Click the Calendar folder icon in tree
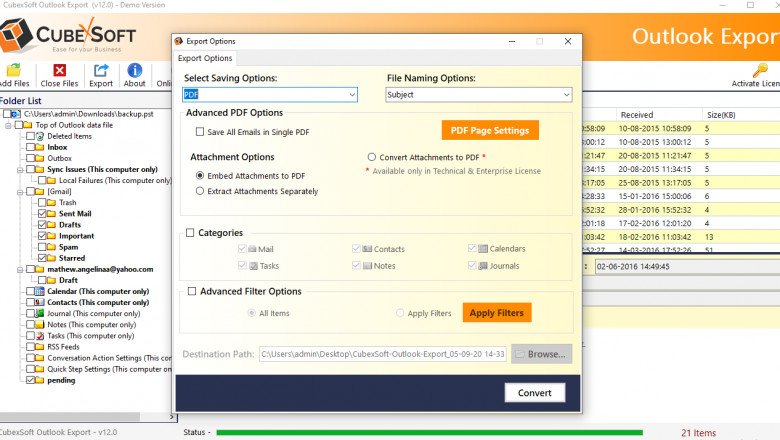The image size is (780, 440). coord(39,291)
